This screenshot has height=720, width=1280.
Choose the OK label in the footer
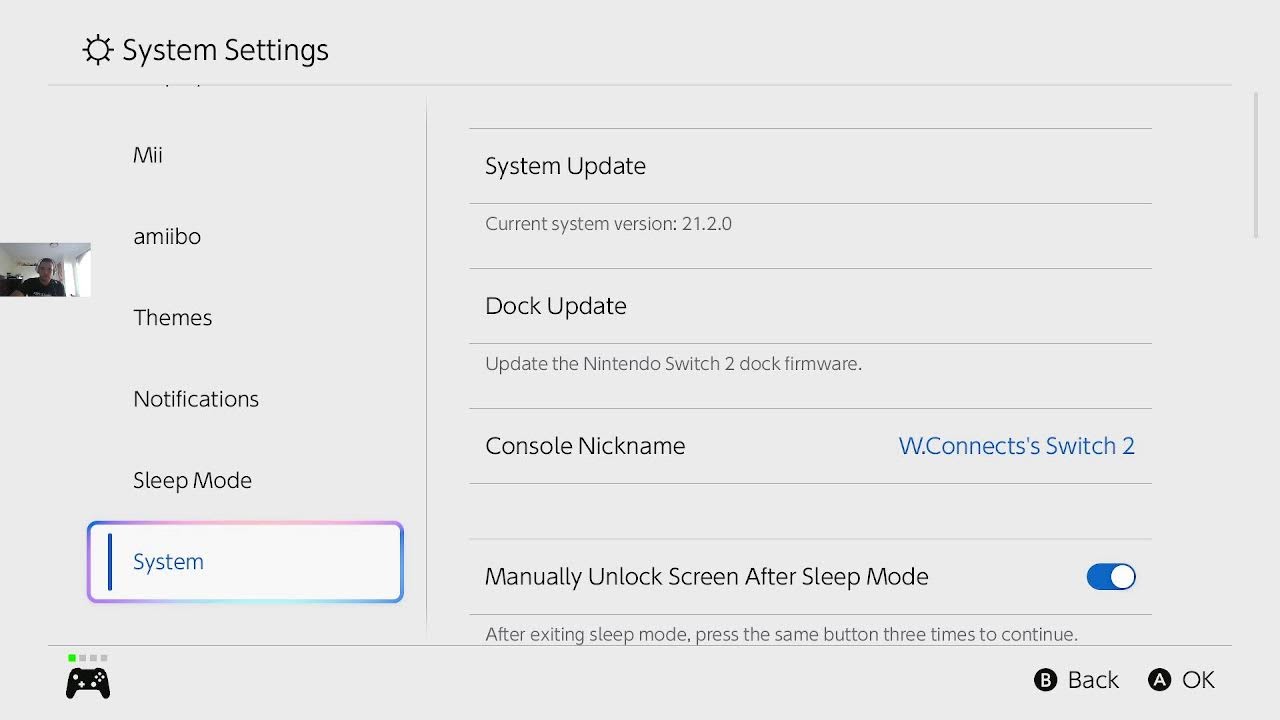point(1198,680)
